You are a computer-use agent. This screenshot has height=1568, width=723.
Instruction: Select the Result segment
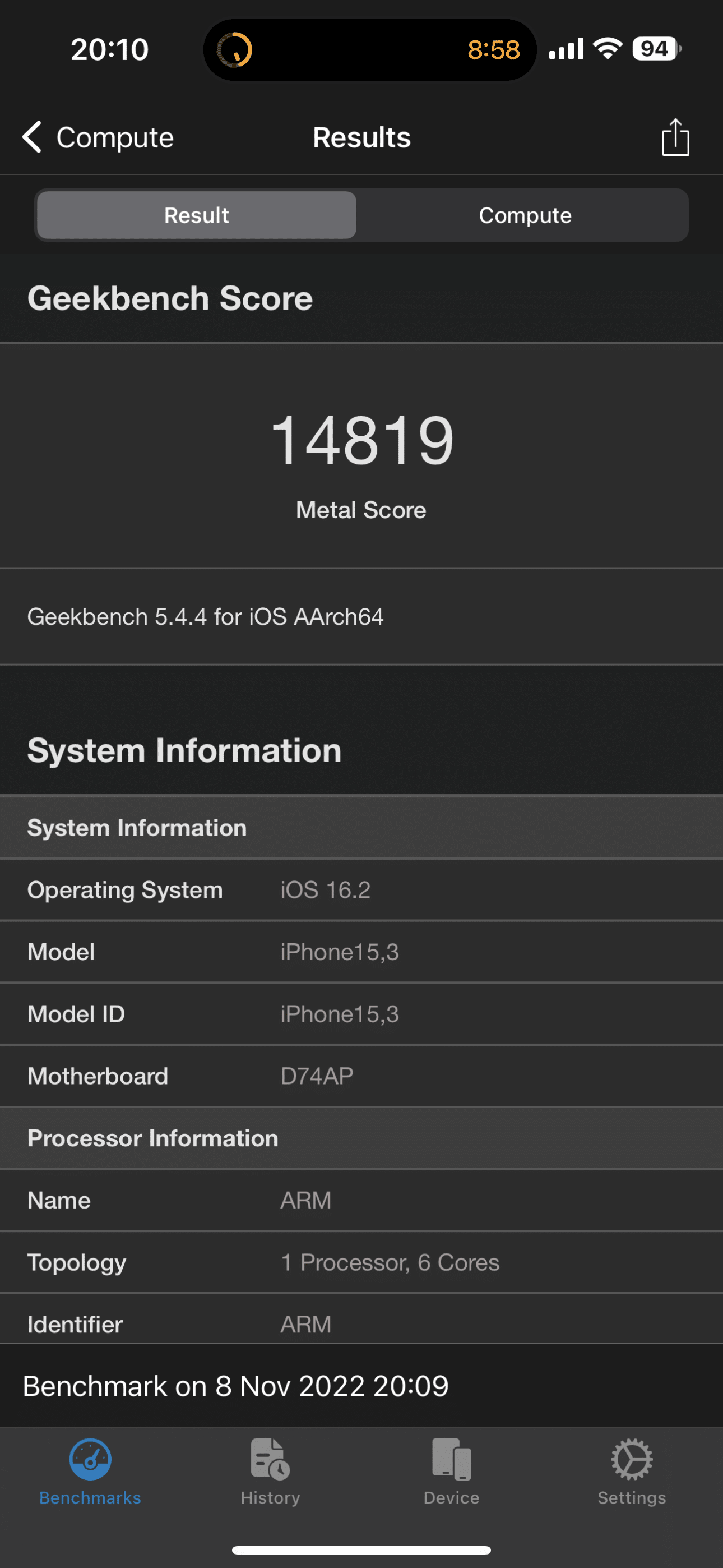[197, 215]
